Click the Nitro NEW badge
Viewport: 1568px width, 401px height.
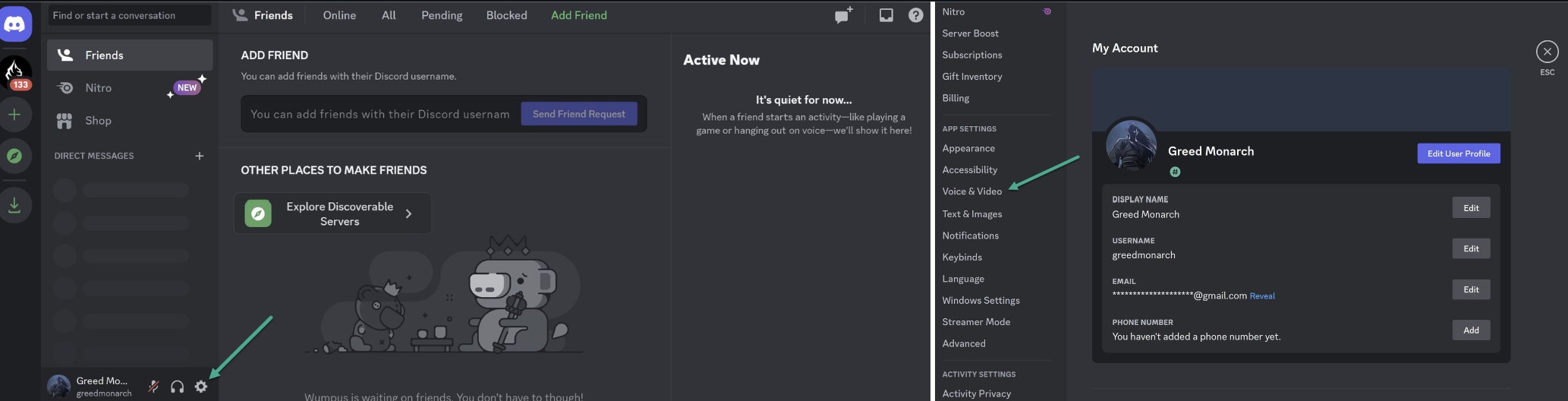click(x=187, y=87)
